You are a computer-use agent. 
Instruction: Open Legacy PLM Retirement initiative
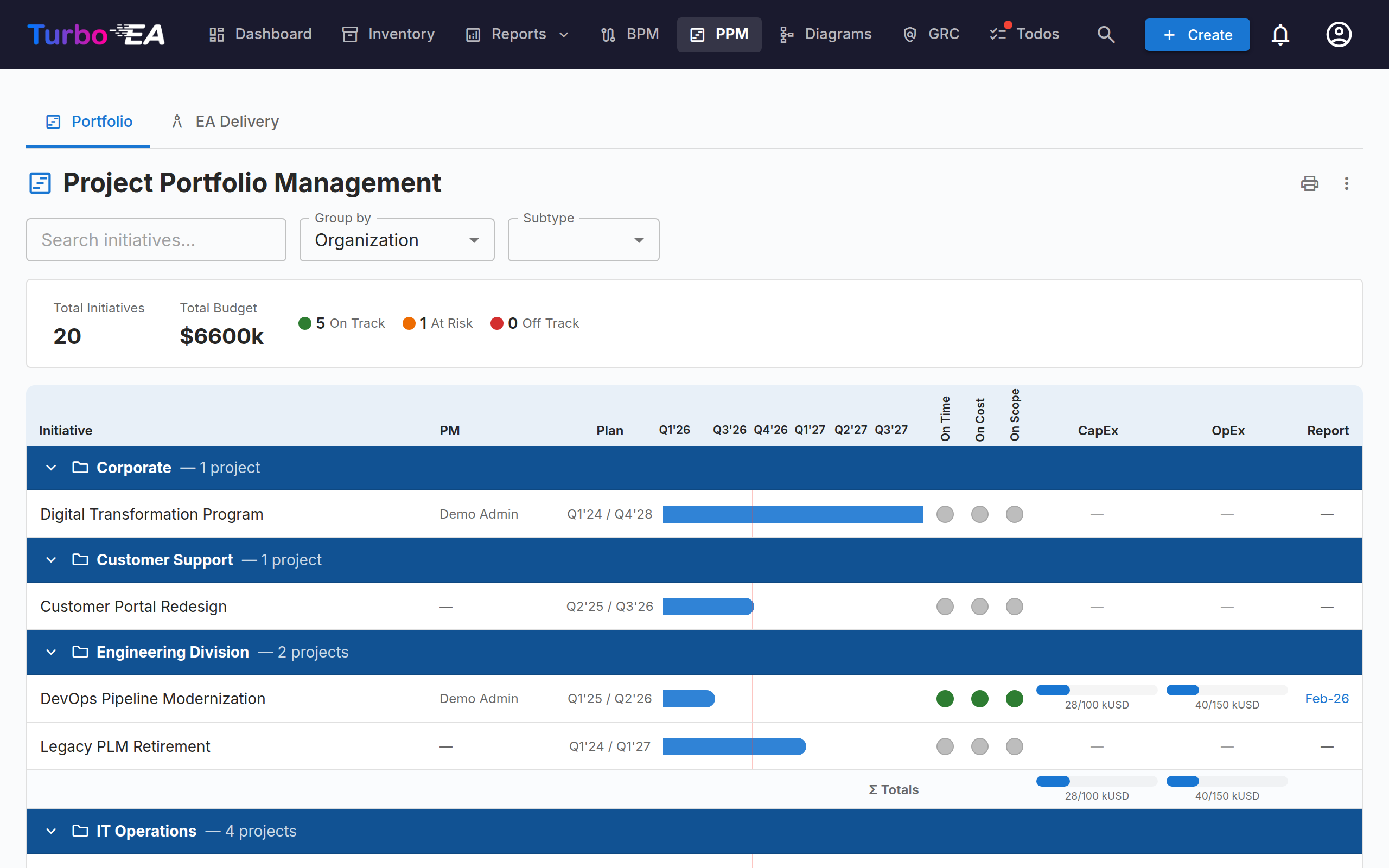point(125,746)
